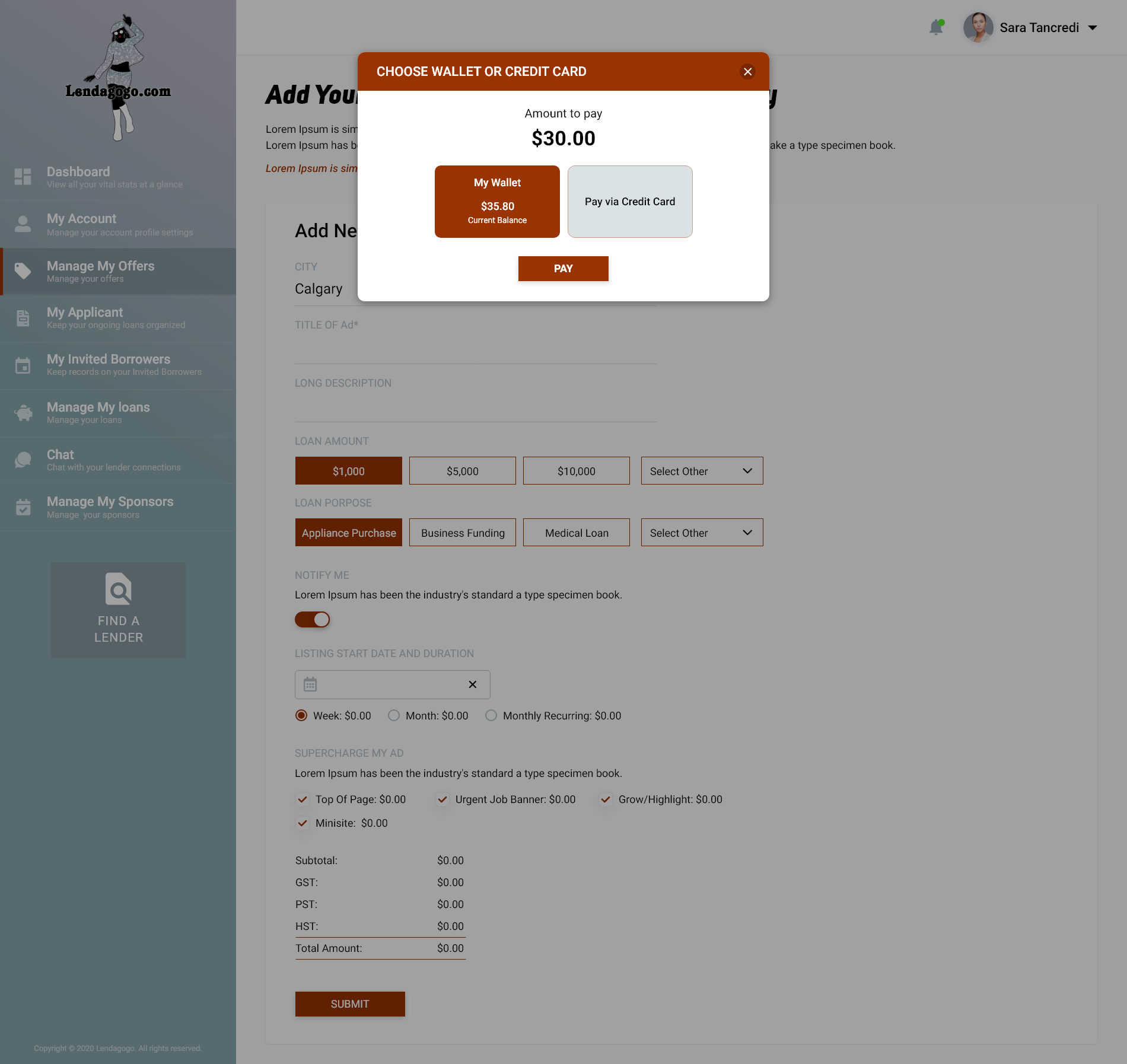Click the calendar icon in date field

click(310, 684)
